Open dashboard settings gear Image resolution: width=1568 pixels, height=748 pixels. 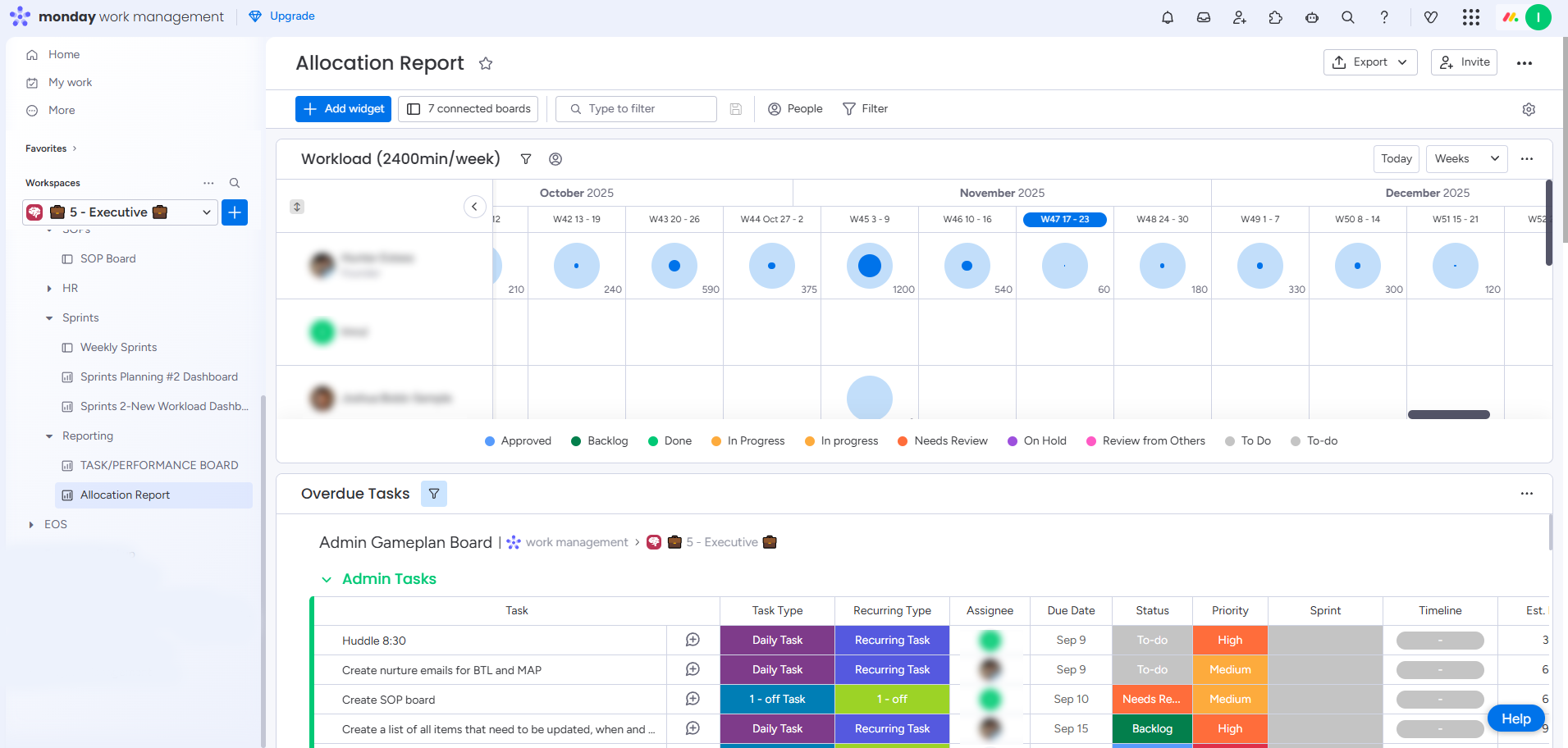(x=1528, y=109)
